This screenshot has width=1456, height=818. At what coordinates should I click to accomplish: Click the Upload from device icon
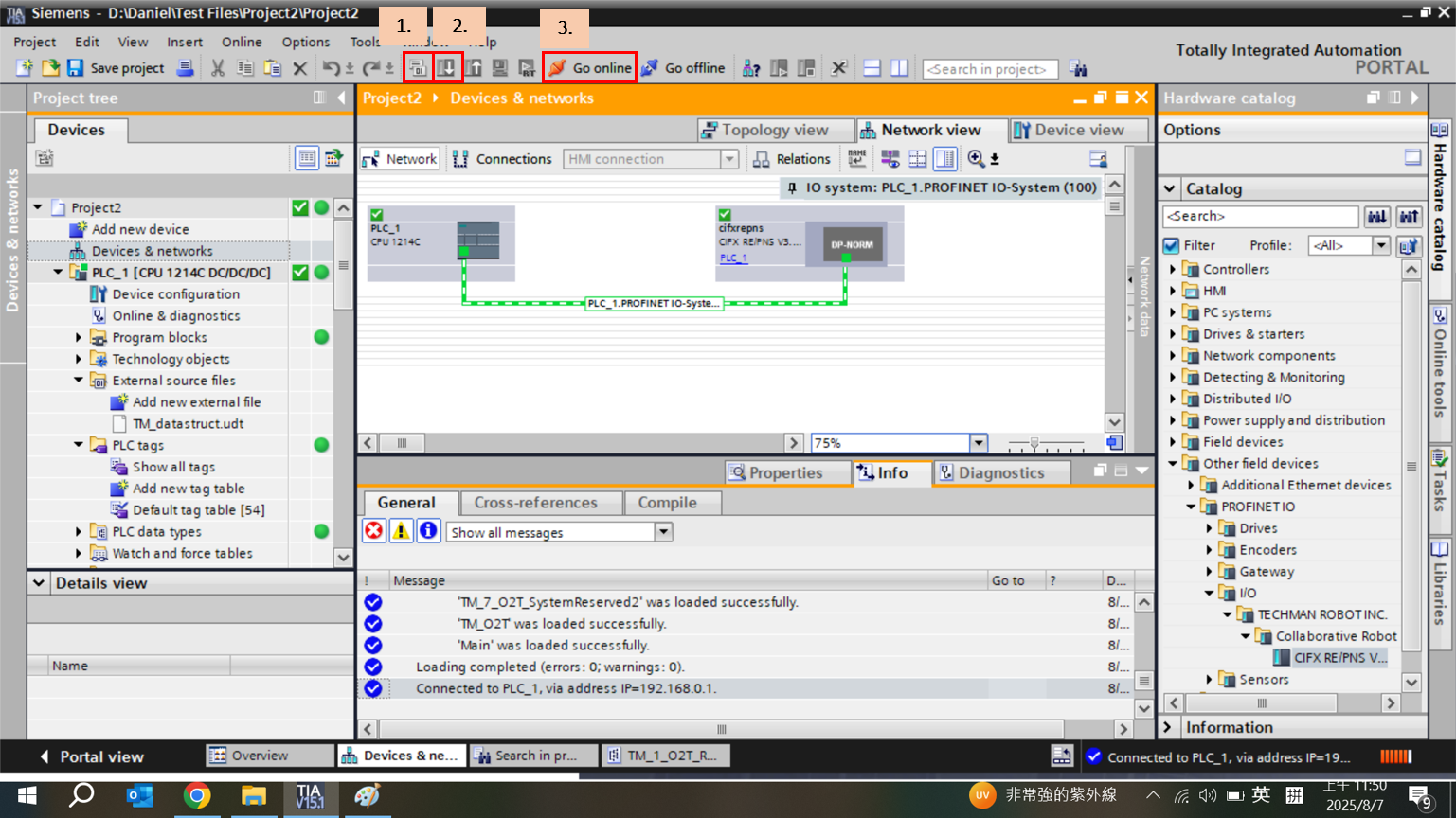pyautogui.click(x=474, y=68)
